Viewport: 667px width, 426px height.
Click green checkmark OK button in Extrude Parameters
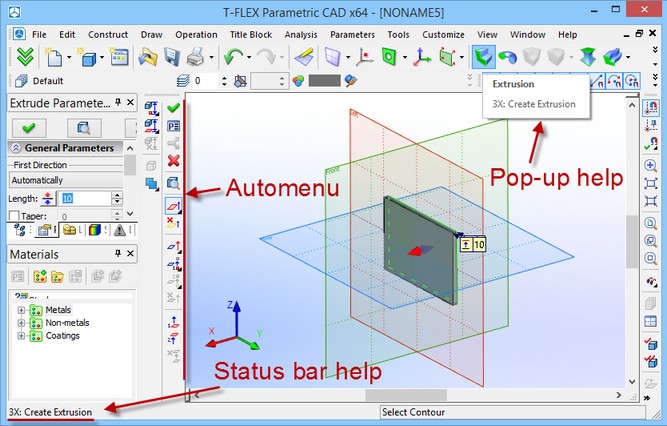[x=29, y=128]
